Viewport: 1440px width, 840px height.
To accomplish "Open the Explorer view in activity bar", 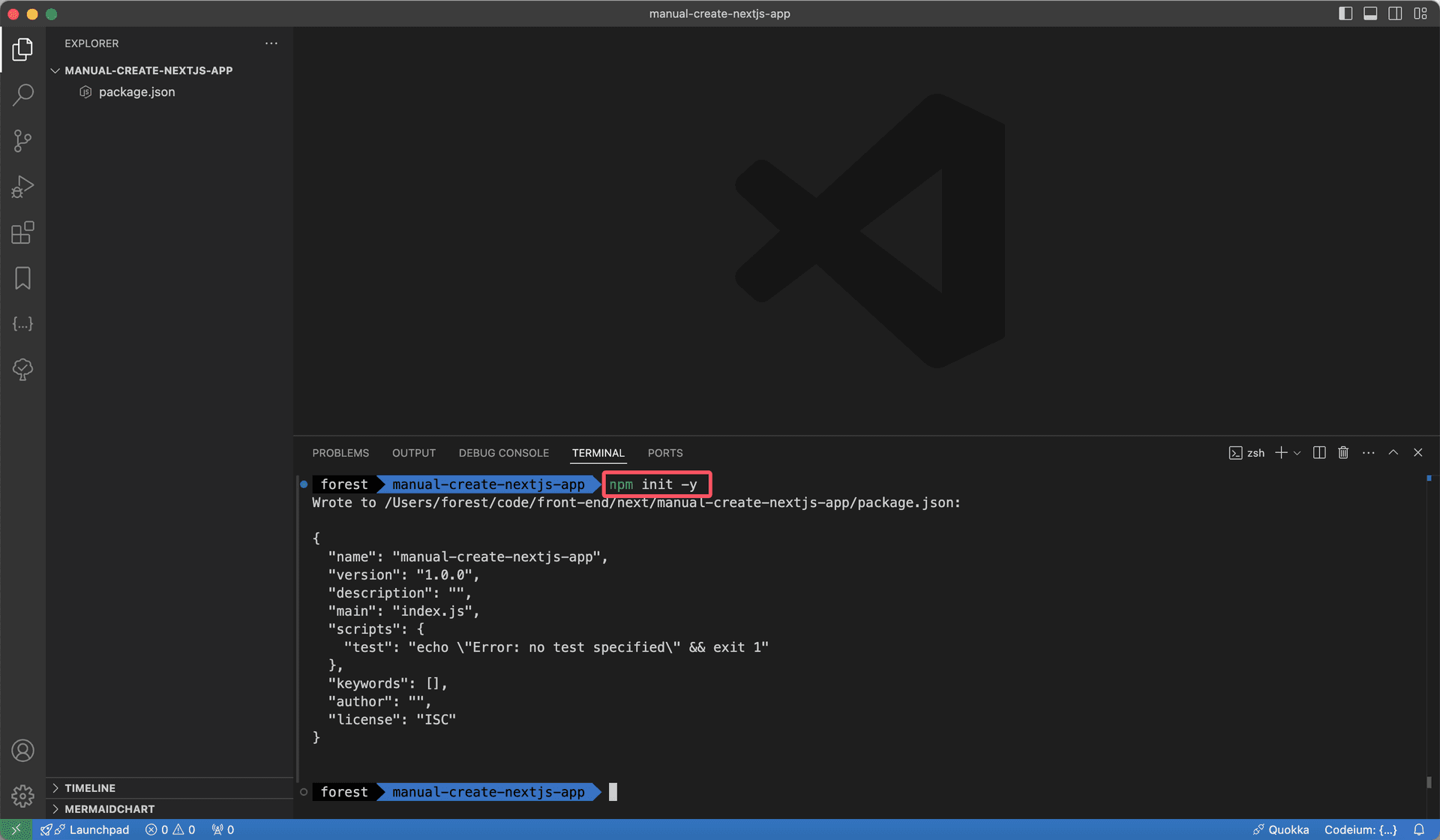I will click(x=22, y=49).
